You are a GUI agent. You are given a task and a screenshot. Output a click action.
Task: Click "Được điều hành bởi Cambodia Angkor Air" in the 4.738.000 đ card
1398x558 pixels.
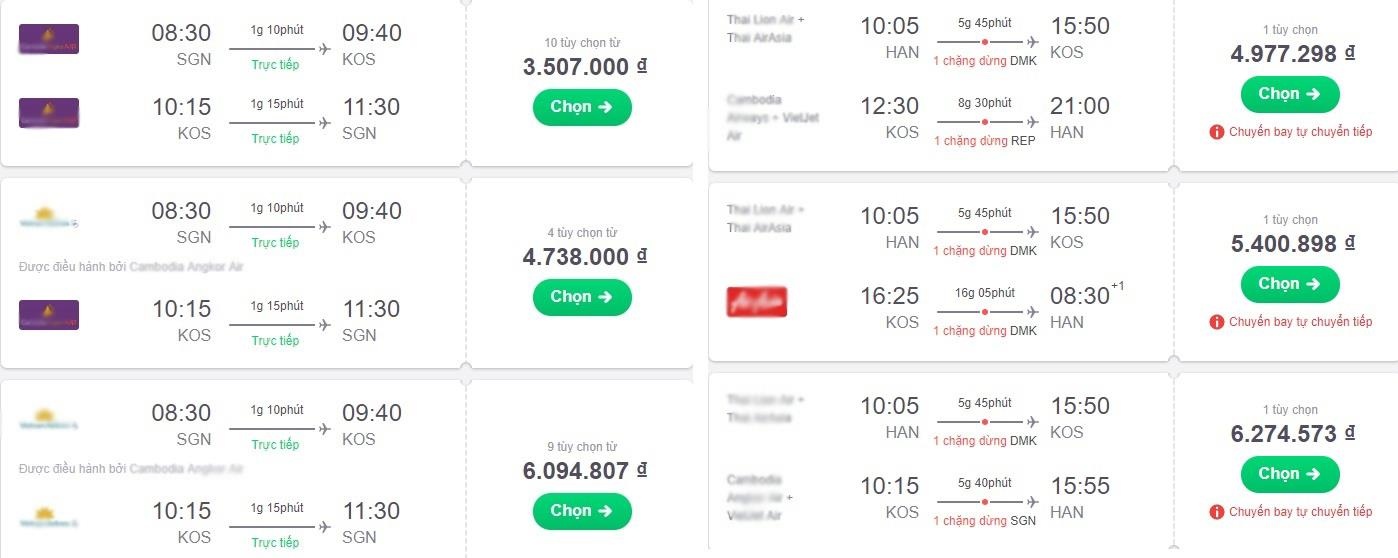pyautogui.click(x=131, y=267)
